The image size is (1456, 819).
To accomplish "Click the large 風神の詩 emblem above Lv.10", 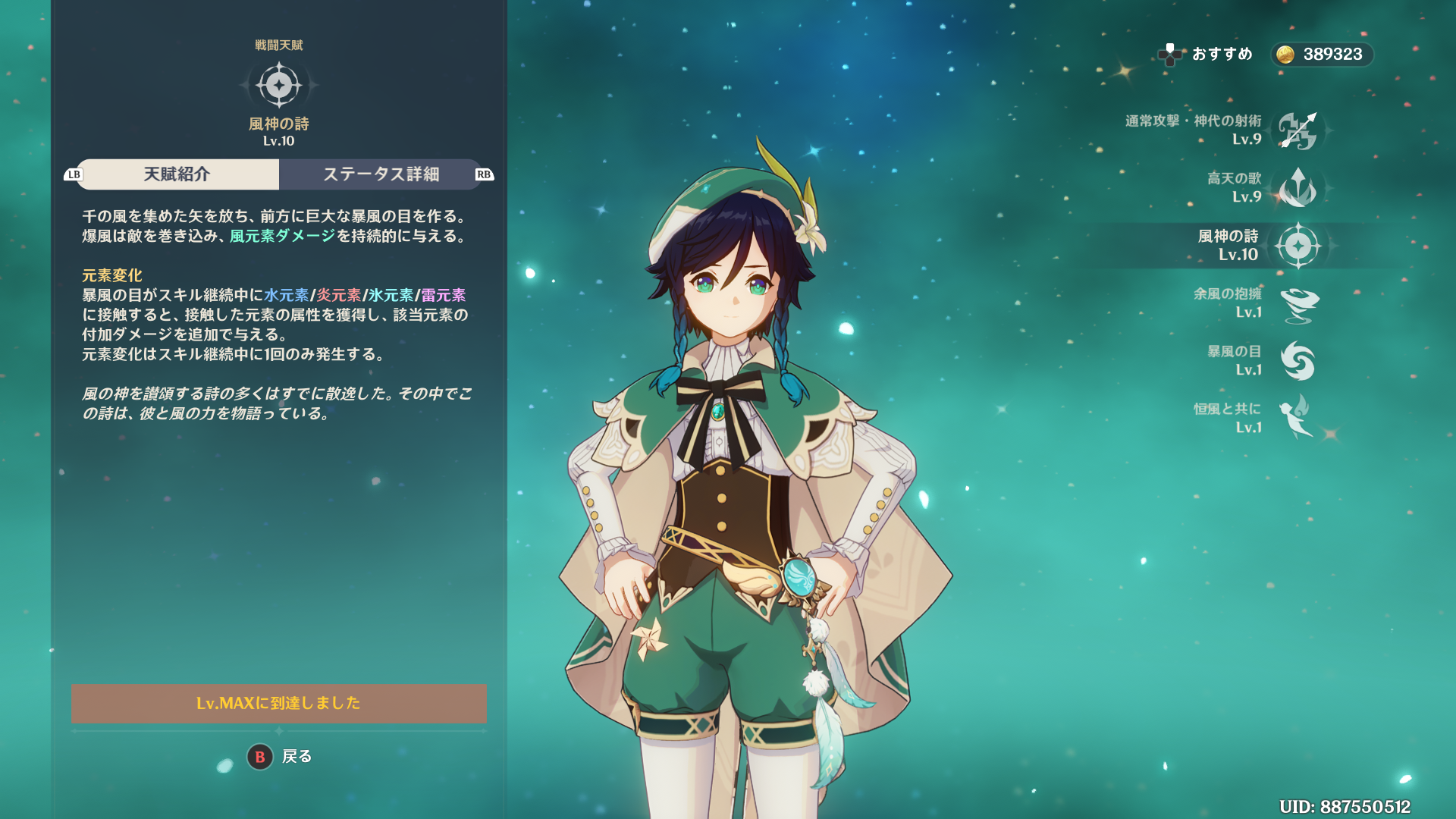I will (279, 85).
